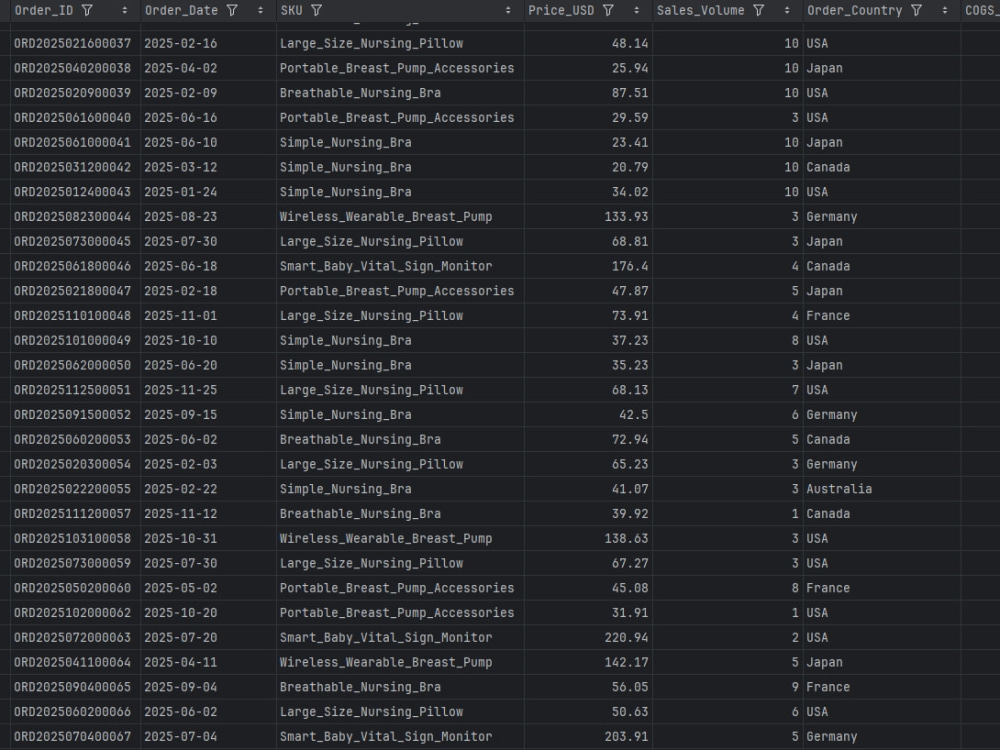Select order ID ORD2025060200066
Screen dimensions: 1000x750
tap(73, 712)
